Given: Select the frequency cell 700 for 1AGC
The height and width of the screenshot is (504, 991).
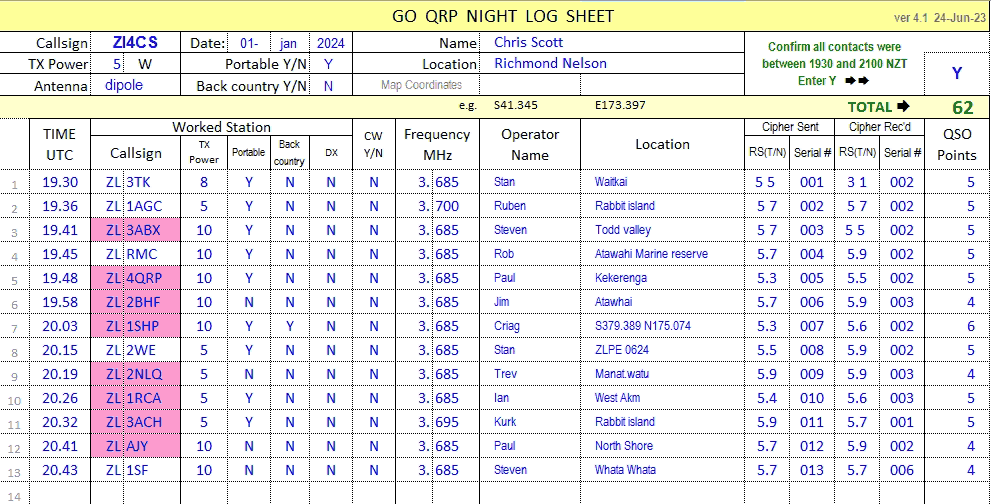Looking at the screenshot, I should pyautogui.click(x=456, y=206).
